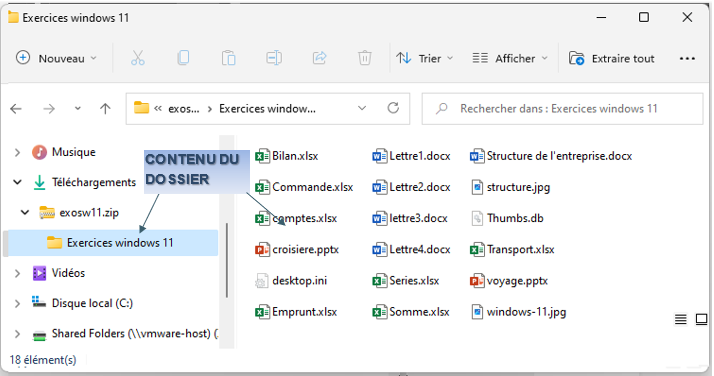The image size is (714, 376).
Task: Click Structure de l'entreprise.docx file icon
Action: [477, 156]
